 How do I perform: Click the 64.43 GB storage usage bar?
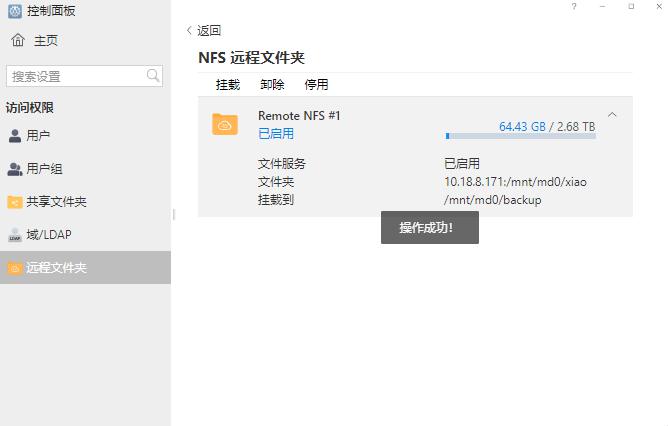(520, 135)
